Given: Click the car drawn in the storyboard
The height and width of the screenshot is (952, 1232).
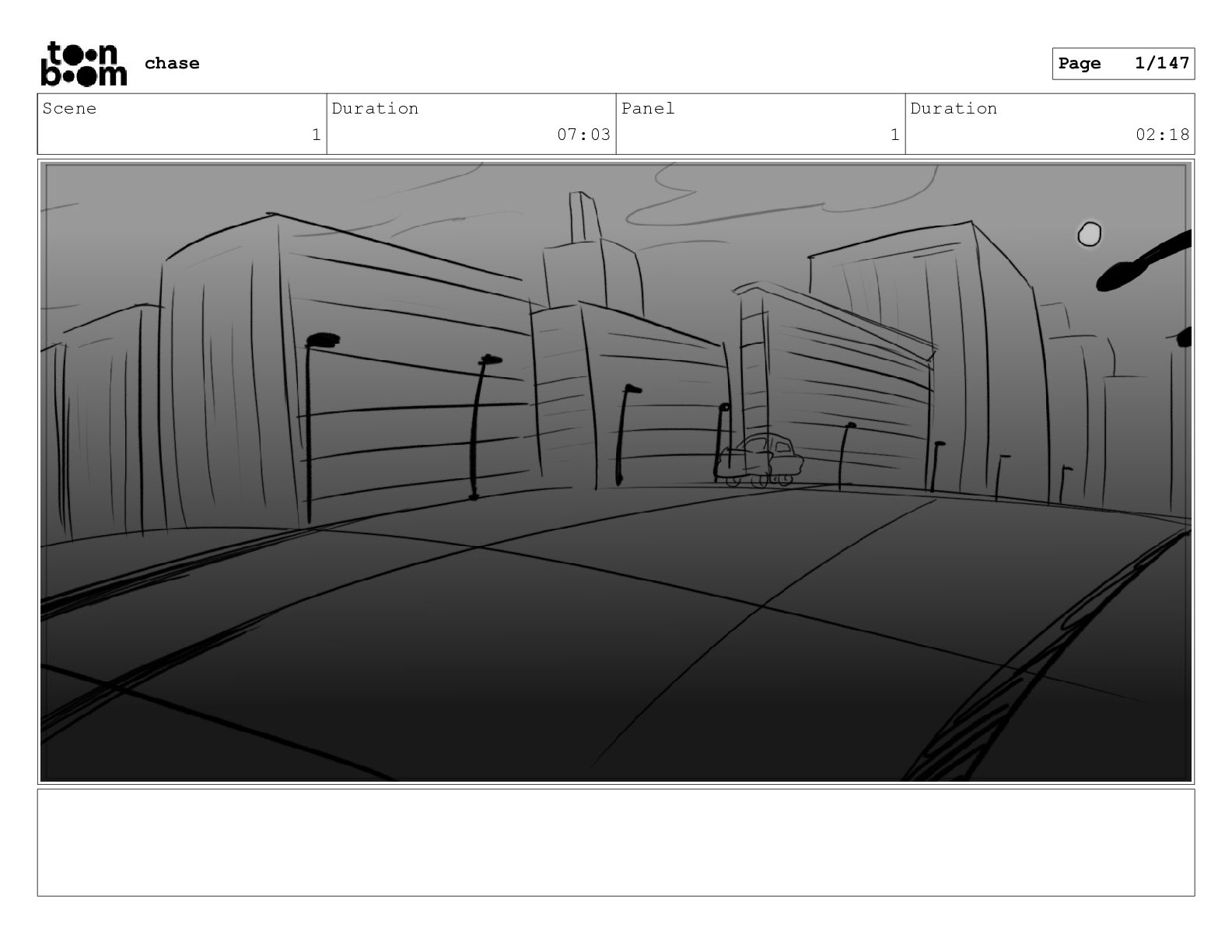Looking at the screenshot, I should click(760, 460).
